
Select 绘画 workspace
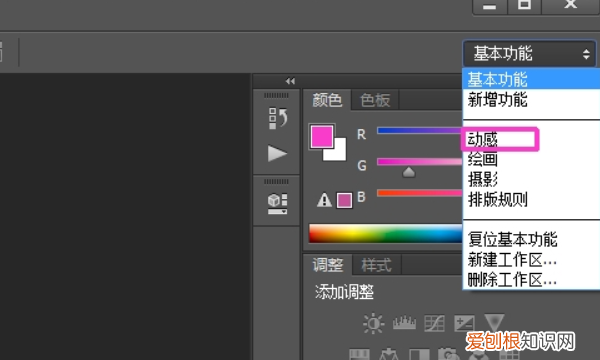[x=531, y=159]
